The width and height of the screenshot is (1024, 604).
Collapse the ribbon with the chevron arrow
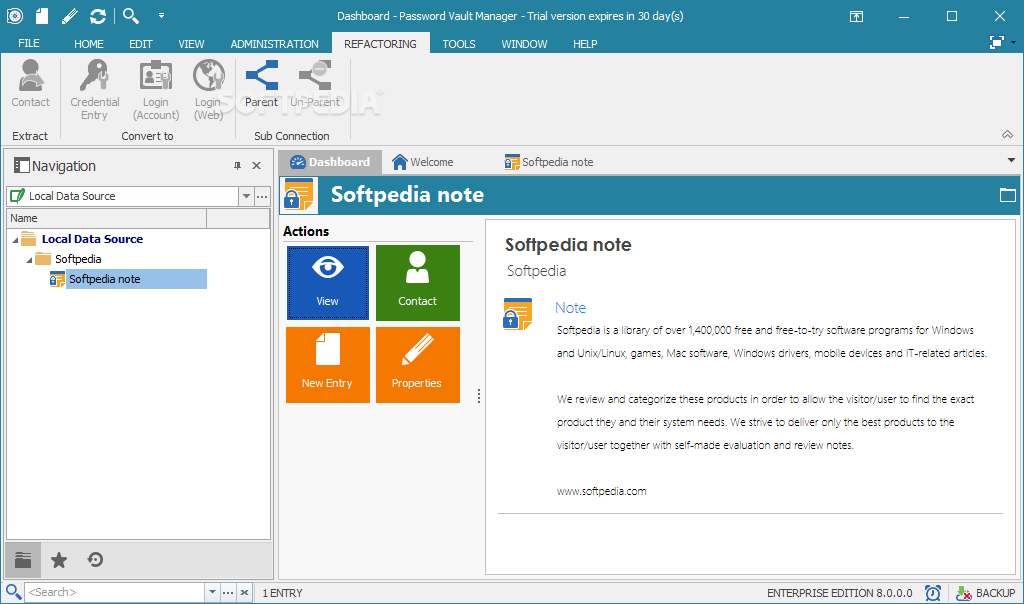1008,135
